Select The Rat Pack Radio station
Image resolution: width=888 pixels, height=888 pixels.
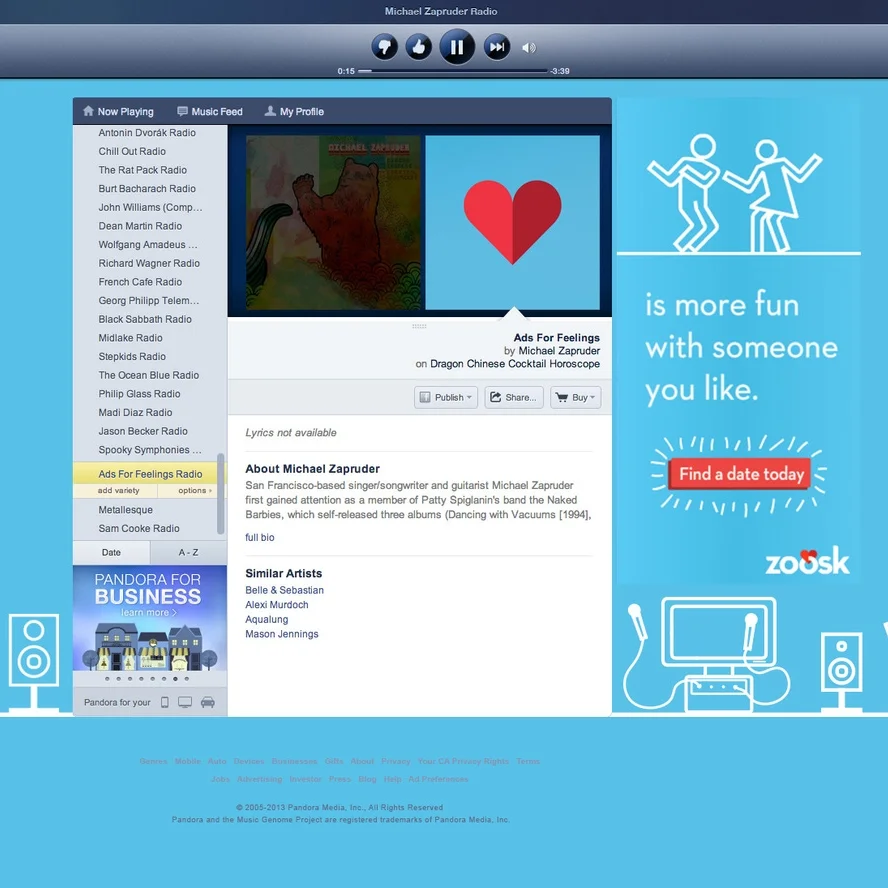tap(143, 170)
